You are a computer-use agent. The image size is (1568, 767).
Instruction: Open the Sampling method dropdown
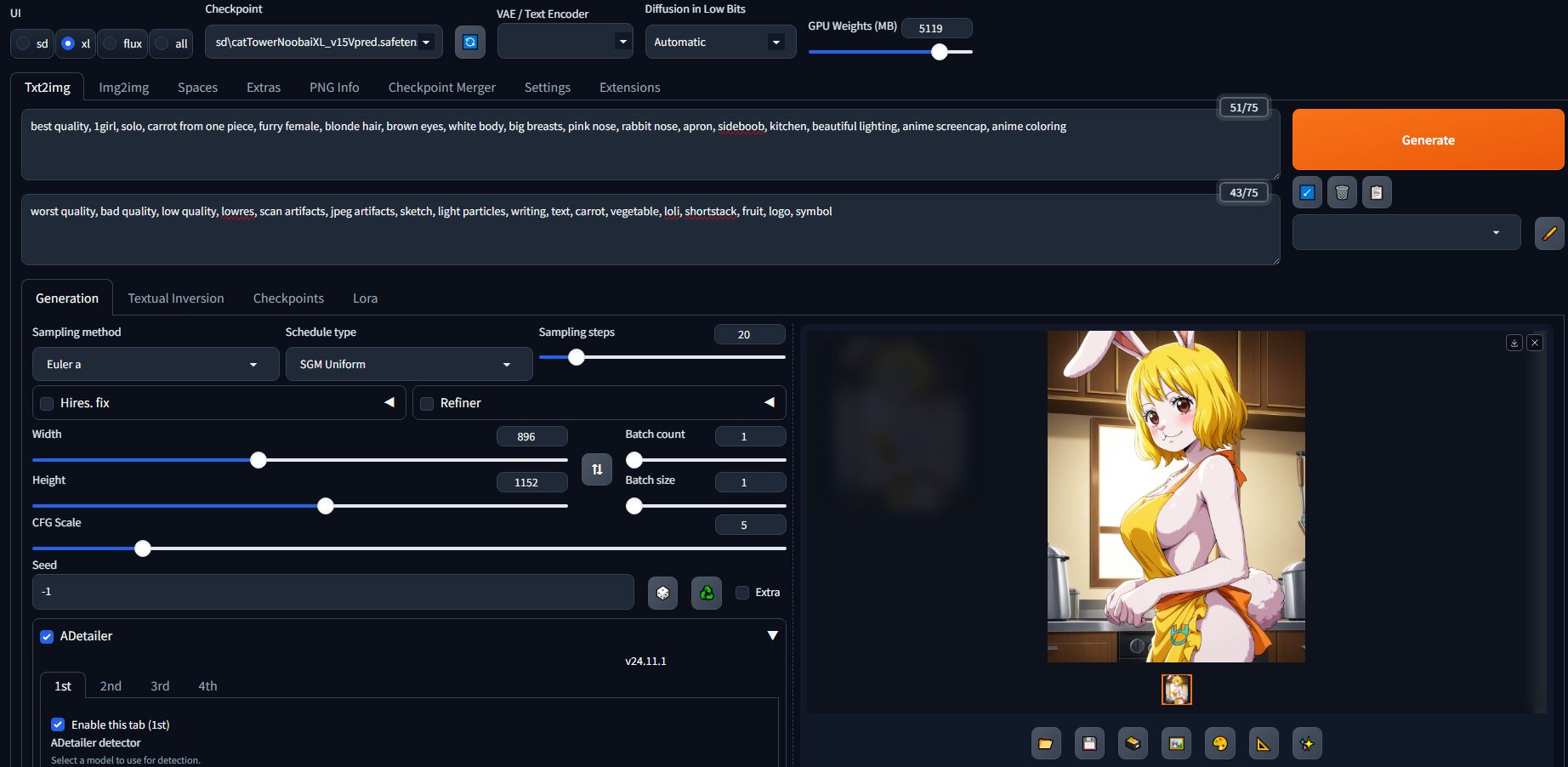[x=156, y=364]
